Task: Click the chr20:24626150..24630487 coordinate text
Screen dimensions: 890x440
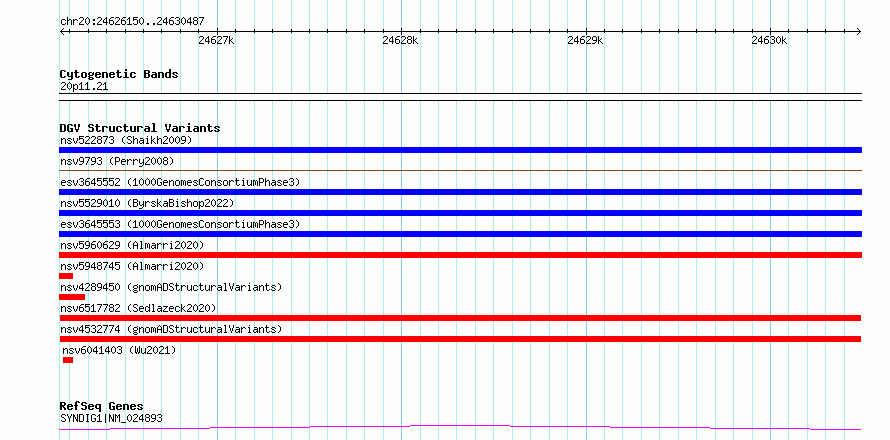Action: [132, 22]
